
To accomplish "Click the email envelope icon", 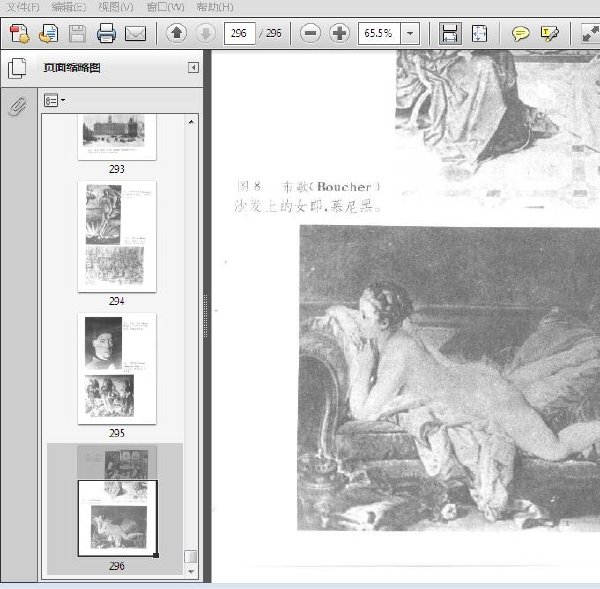I will coord(135,34).
